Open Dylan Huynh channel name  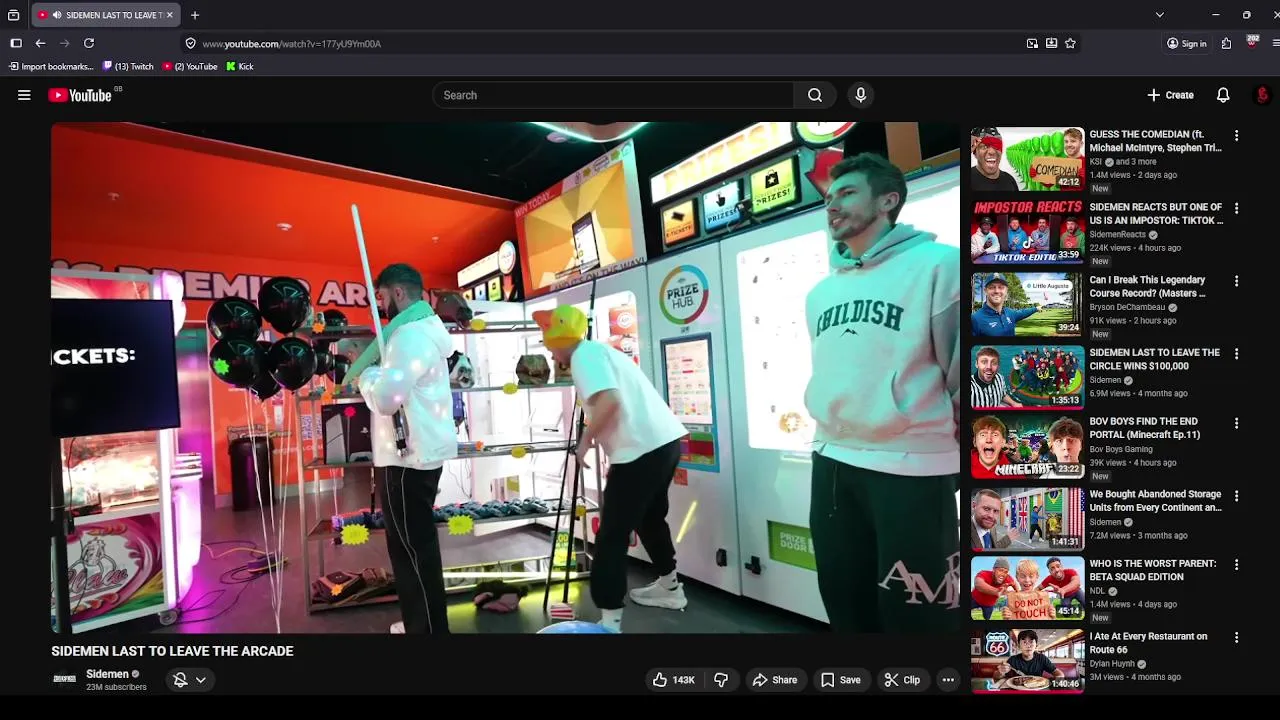[x=1112, y=664]
